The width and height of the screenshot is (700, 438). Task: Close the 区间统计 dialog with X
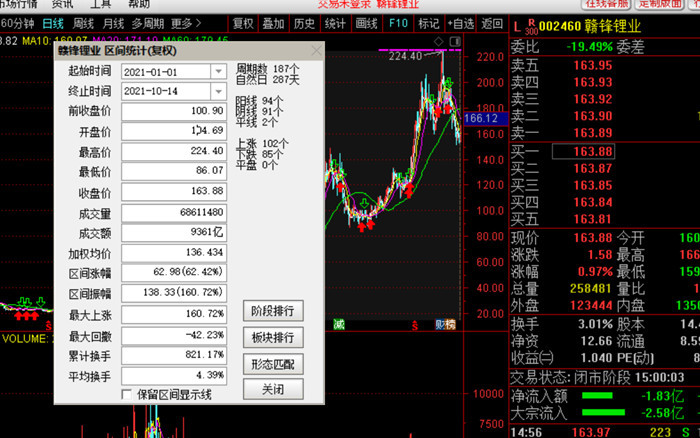tap(317, 50)
